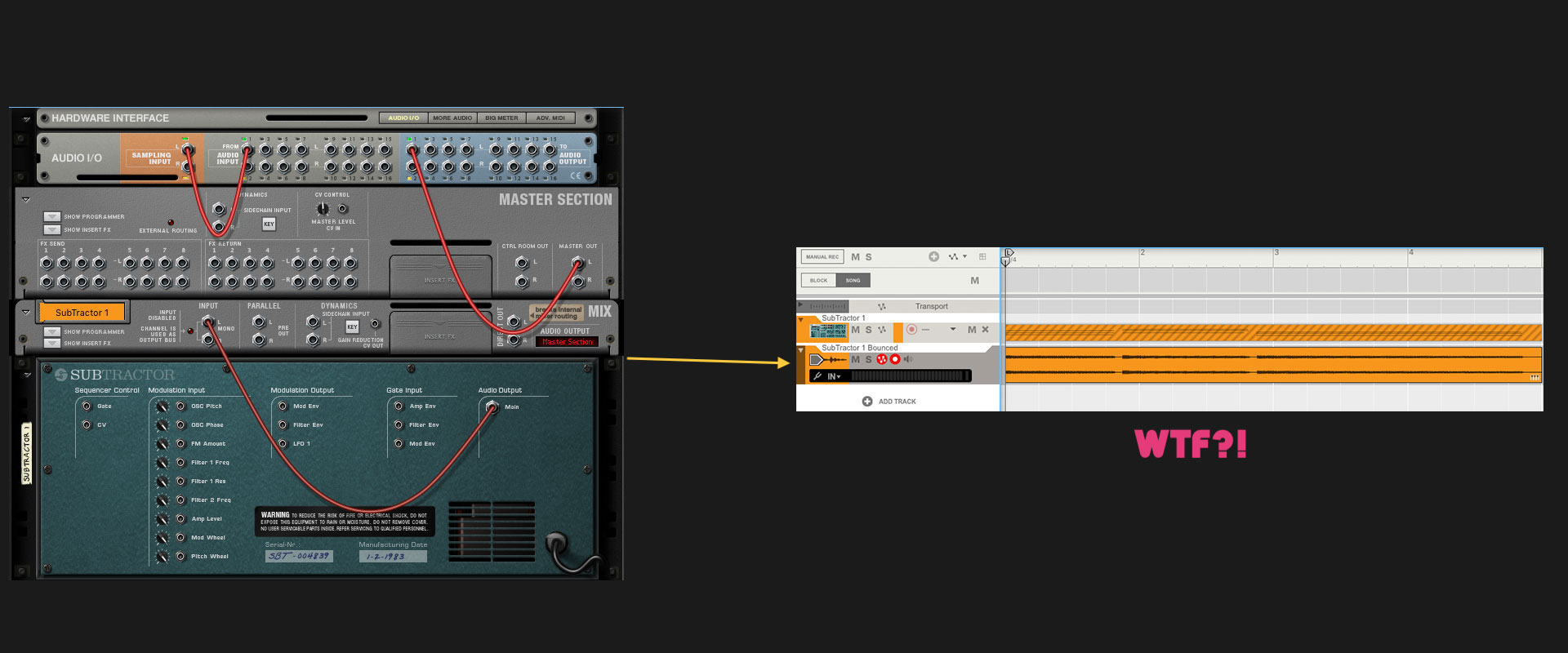The width and height of the screenshot is (1568, 653).
Task: Click ADD TRACK in the sequencer
Action: point(889,401)
